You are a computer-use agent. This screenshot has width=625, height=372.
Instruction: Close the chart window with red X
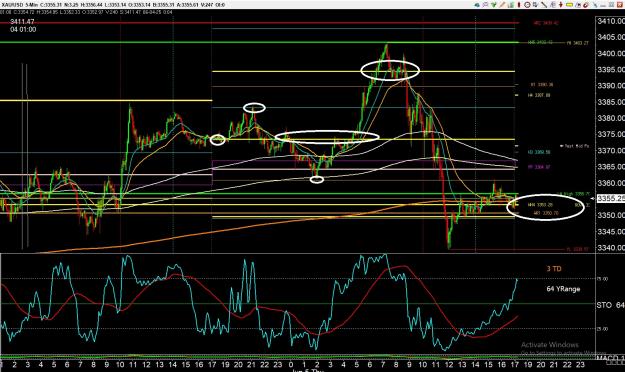619,5
